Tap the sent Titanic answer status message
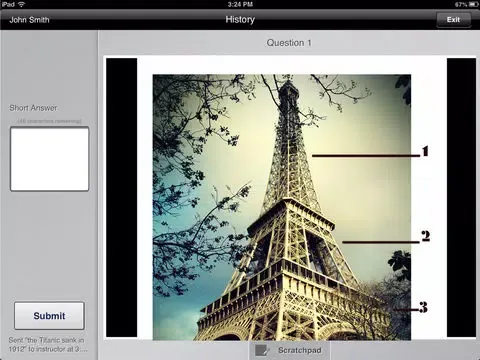This screenshot has height=360, width=480. (x=48, y=345)
